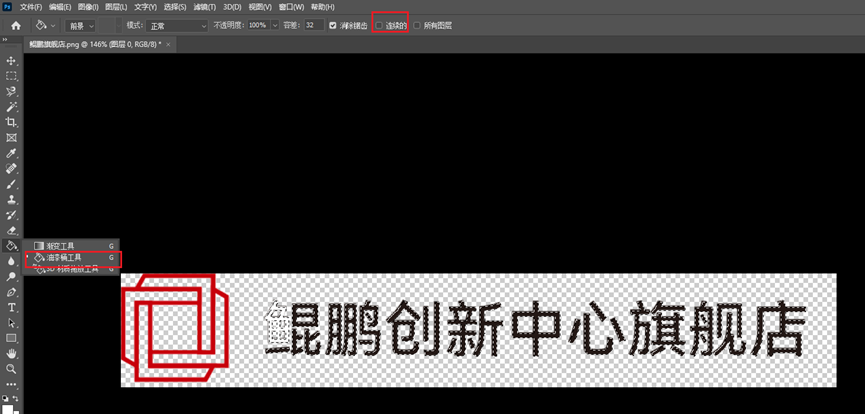
Task: Open the 编辑(E) menu
Action: coord(60,7)
